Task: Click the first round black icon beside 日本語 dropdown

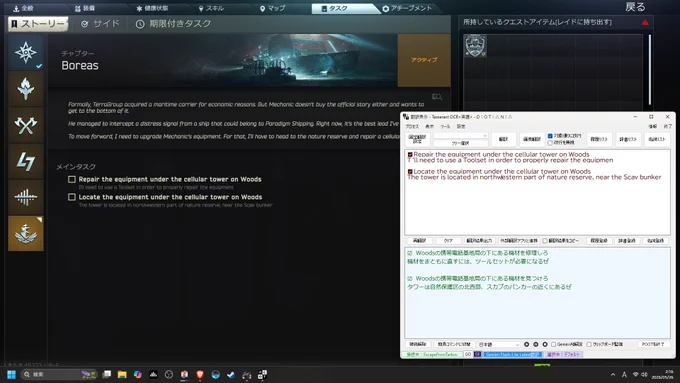Action: tap(526, 344)
